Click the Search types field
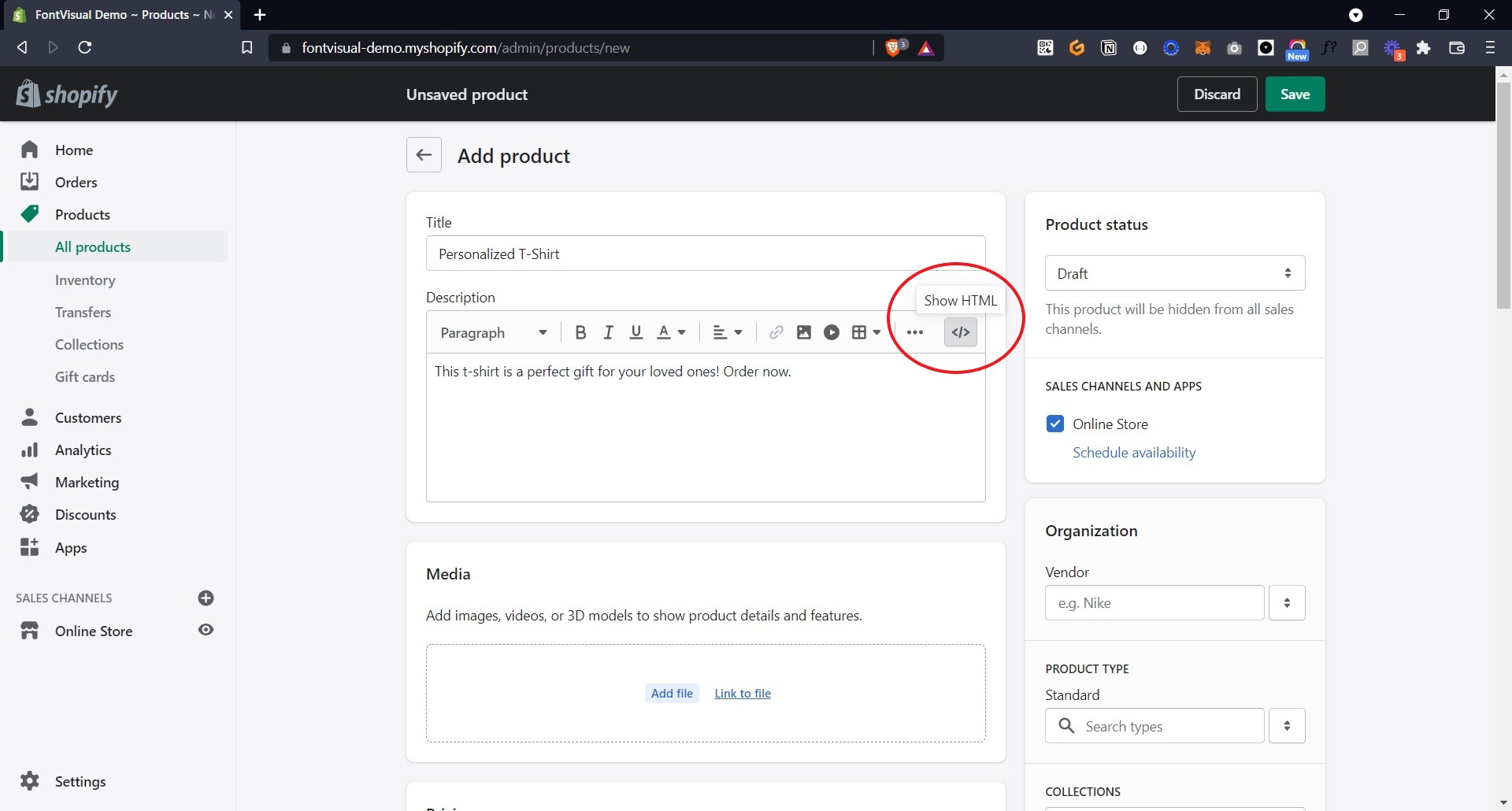Viewport: 1512px width, 811px height. click(x=1154, y=726)
